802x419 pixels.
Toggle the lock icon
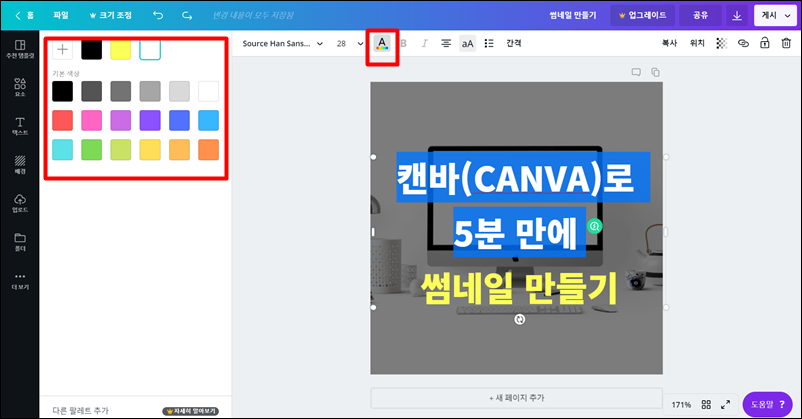point(765,43)
